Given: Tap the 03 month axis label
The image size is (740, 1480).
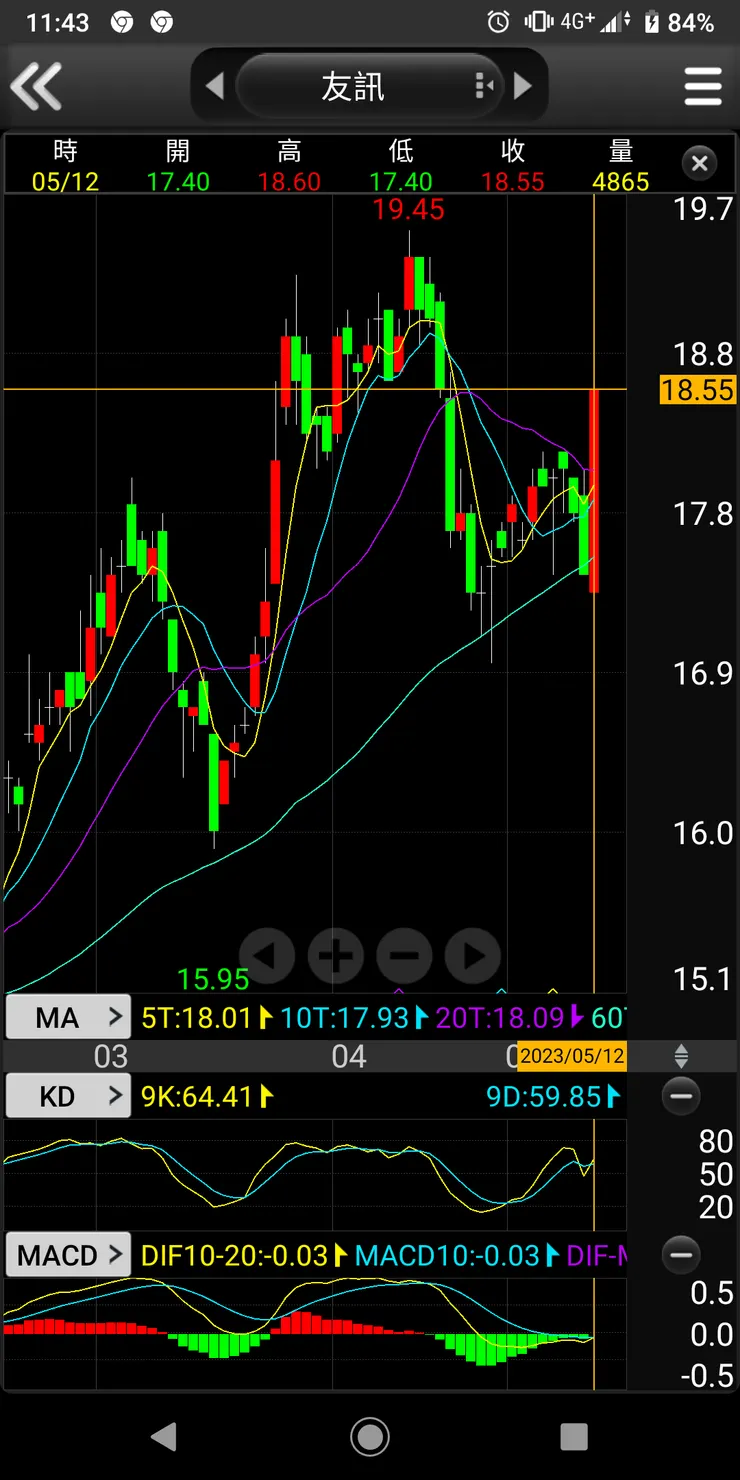Looking at the screenshot, I should (111, 1056).
